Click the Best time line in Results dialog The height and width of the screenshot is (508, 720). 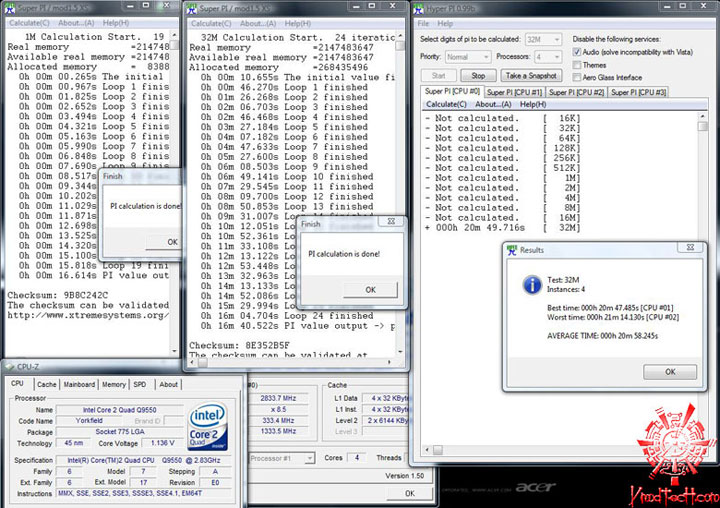tap(610, 308)
